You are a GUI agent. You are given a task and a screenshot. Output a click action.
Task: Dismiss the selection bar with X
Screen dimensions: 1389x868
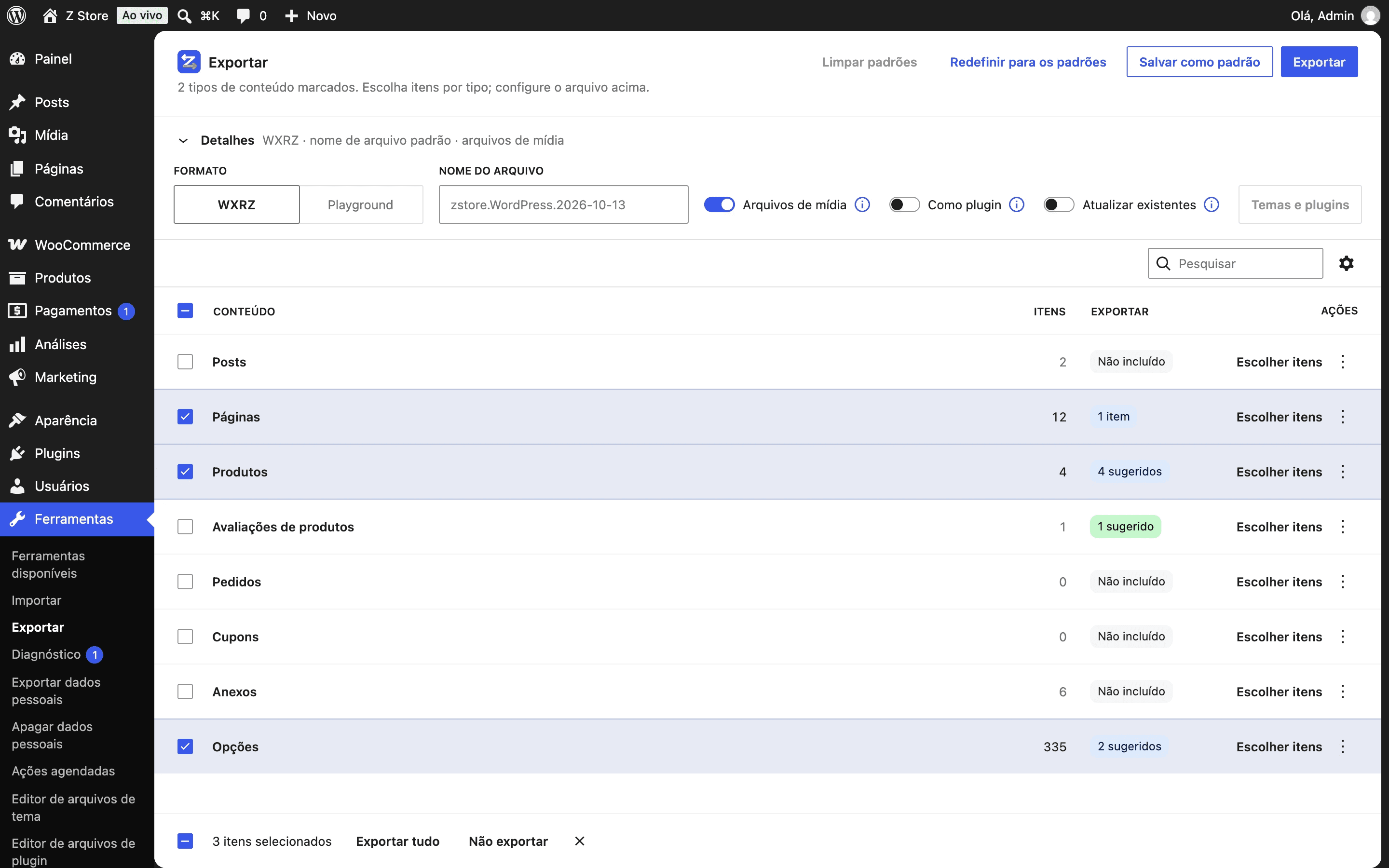[579, 841]
